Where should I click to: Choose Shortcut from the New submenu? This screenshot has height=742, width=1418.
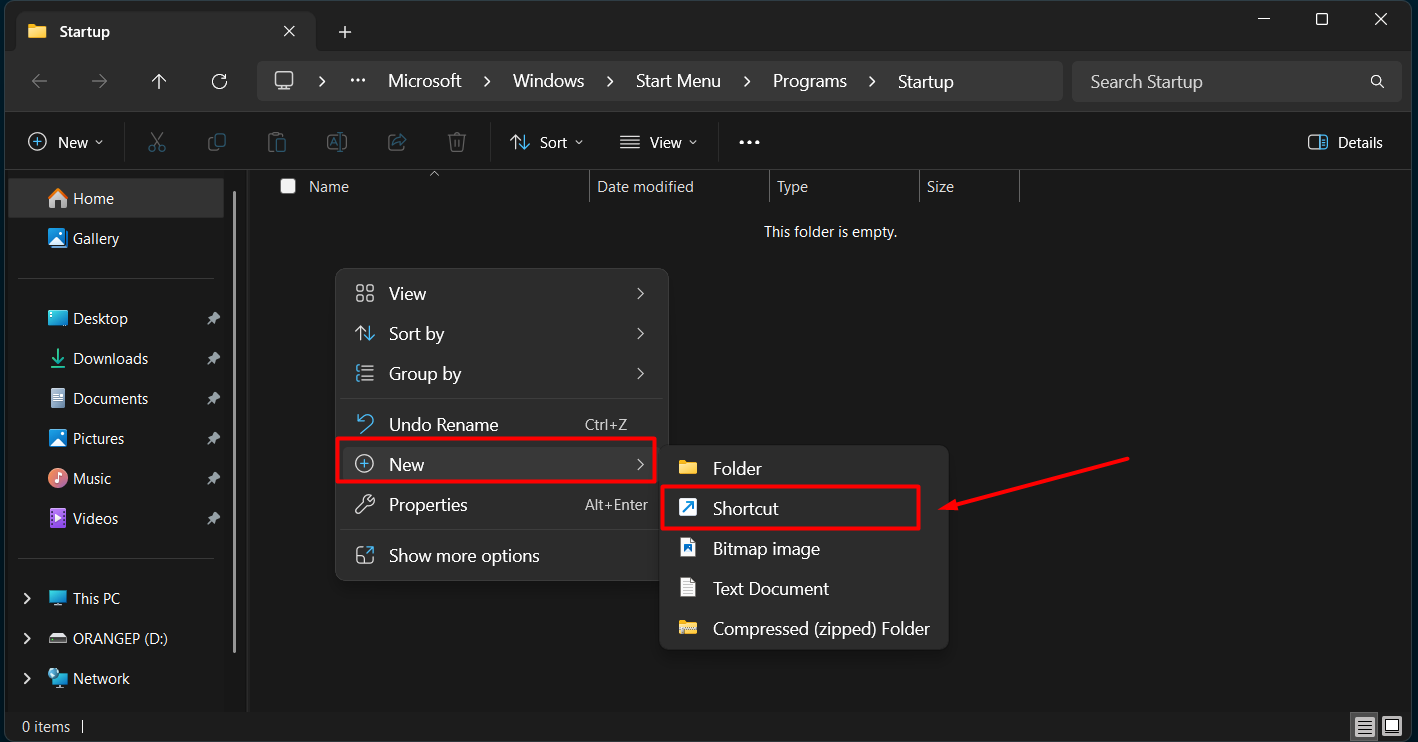point(744,508)
